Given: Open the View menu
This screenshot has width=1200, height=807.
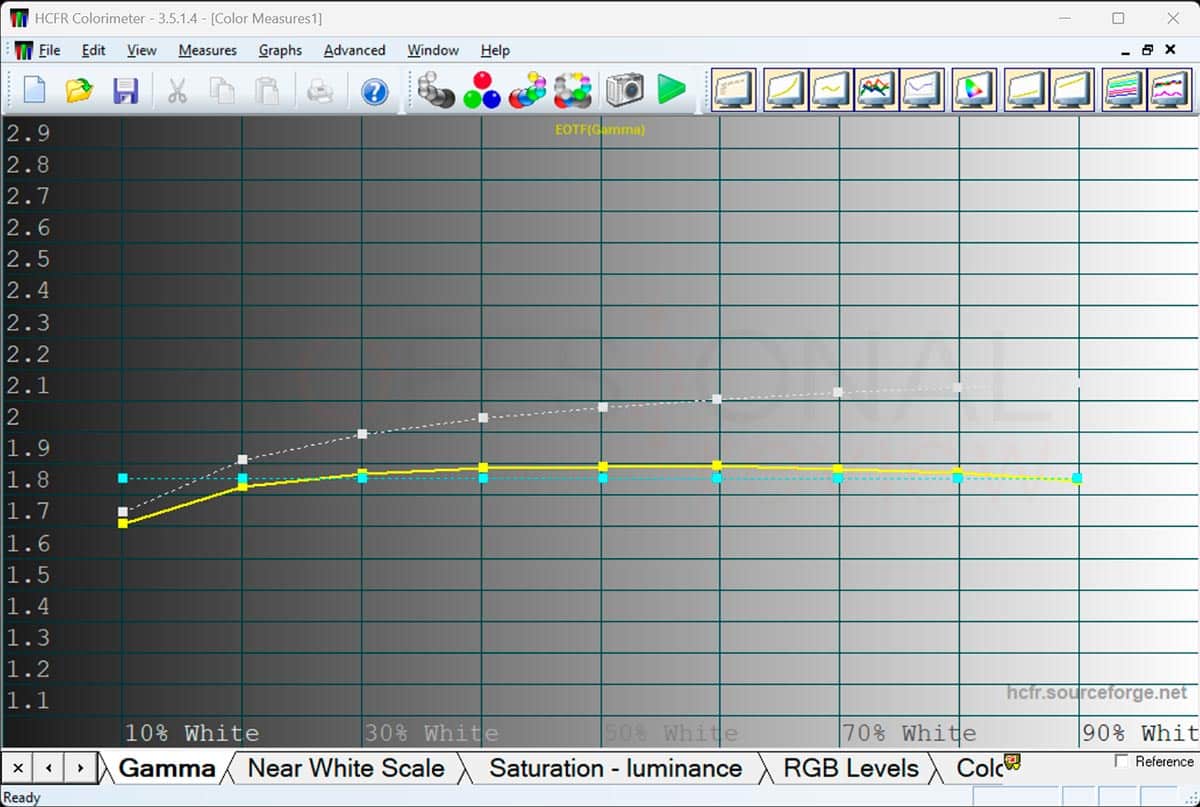Looking at the screenshot, I should click(142, 50).
